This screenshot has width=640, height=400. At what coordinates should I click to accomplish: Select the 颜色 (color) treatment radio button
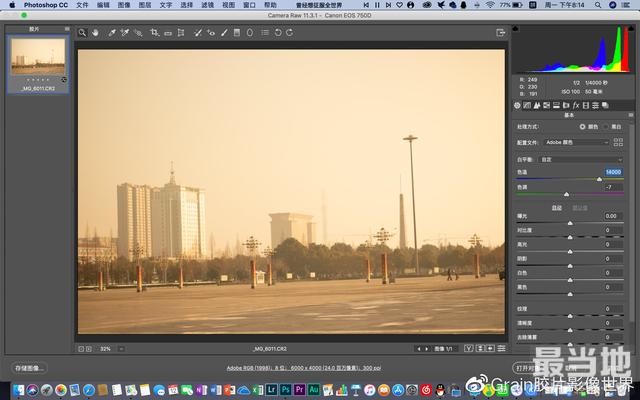pyautogui.click(x=582, y=127)
